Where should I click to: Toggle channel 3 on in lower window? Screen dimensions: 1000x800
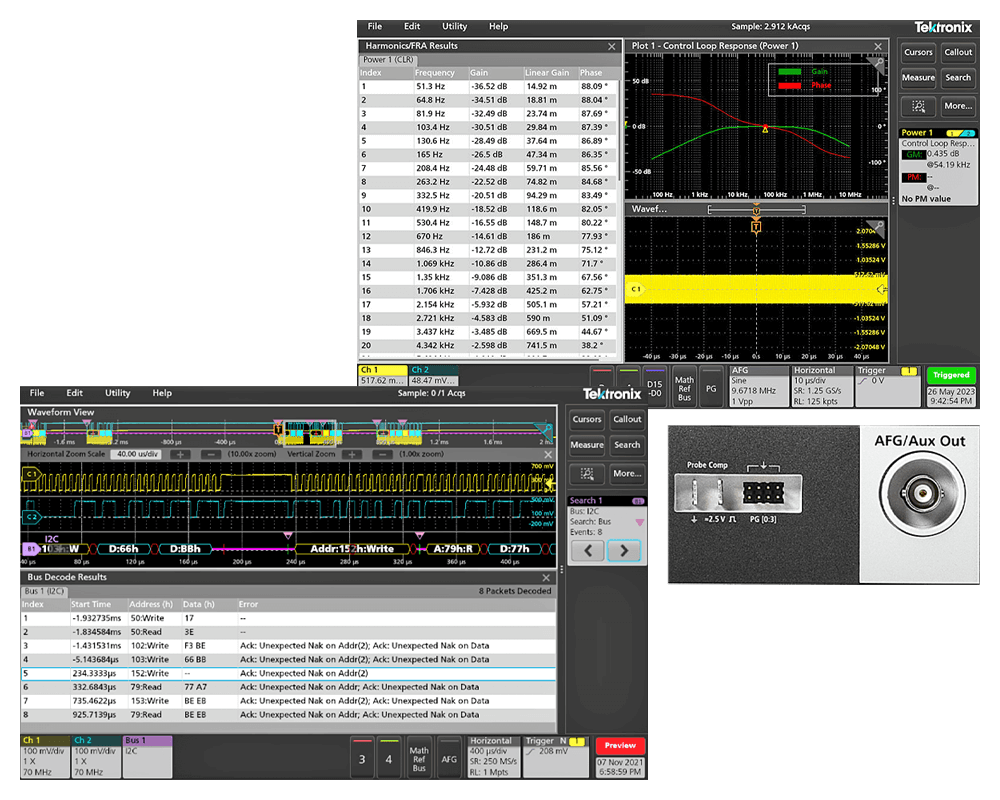pyautogui.click(x=364, y=759)
